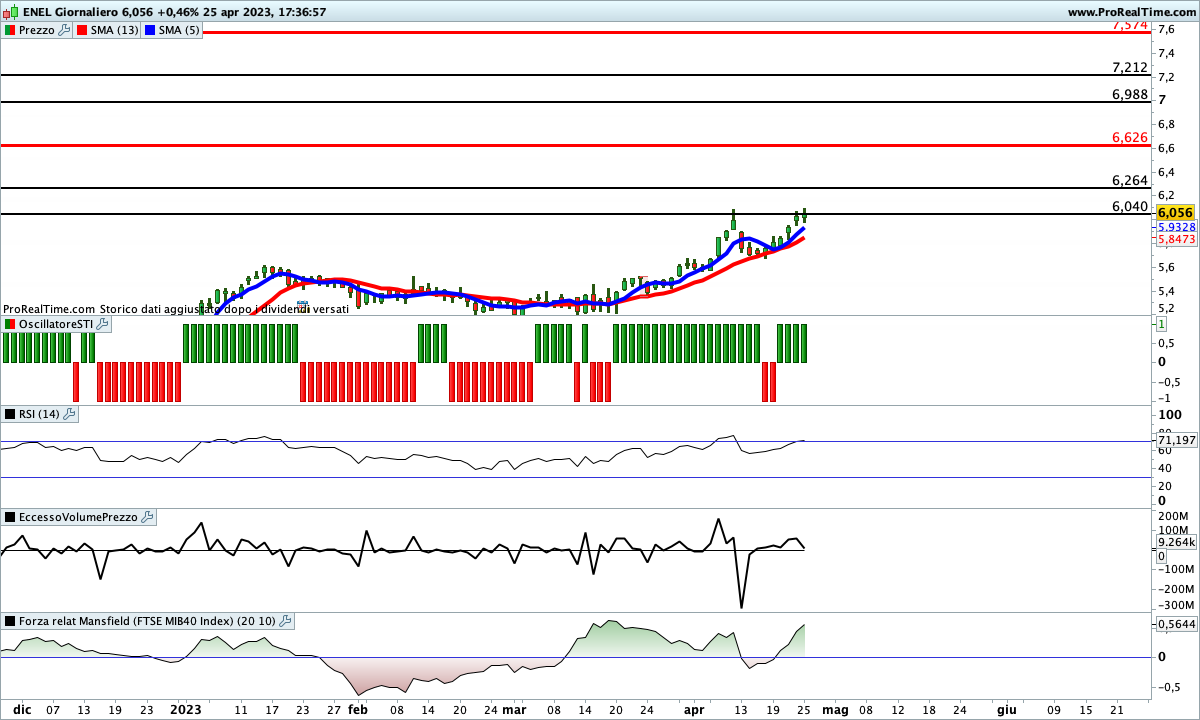
Task: Click the 'dic' month label on time axis
Action: tap(22, 709)
